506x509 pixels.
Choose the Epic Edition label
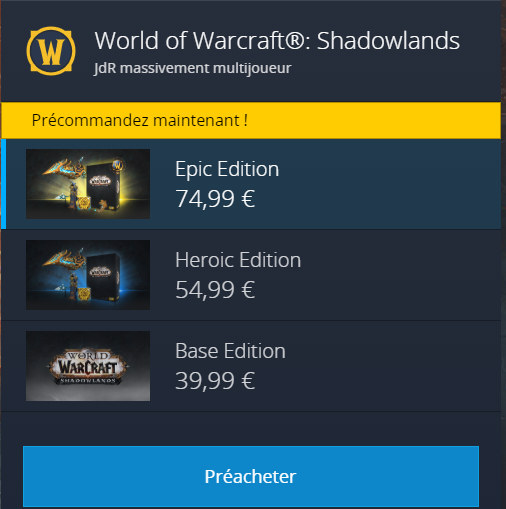(227, 169)
